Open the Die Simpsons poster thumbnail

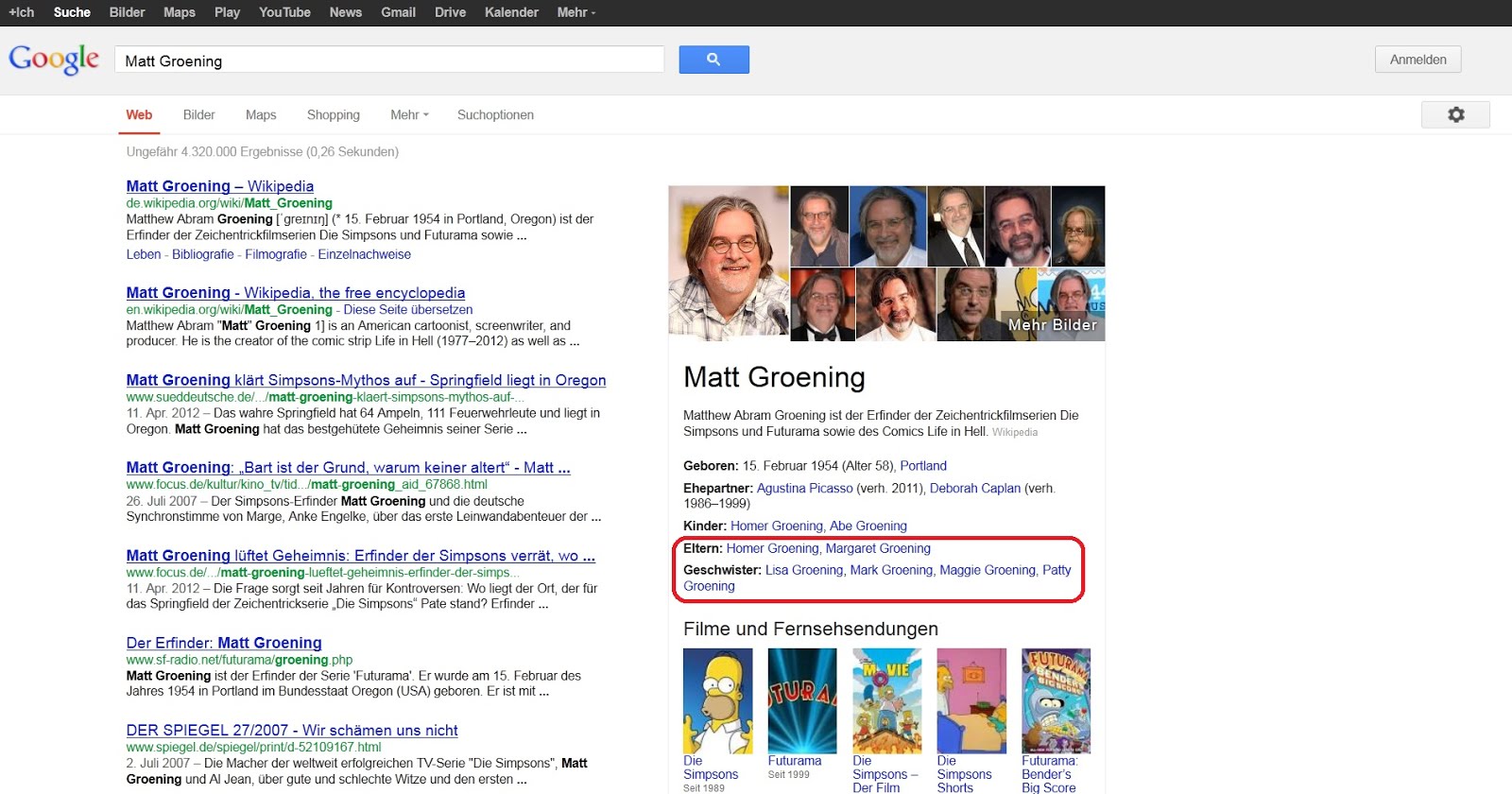(x=717, y=700)
